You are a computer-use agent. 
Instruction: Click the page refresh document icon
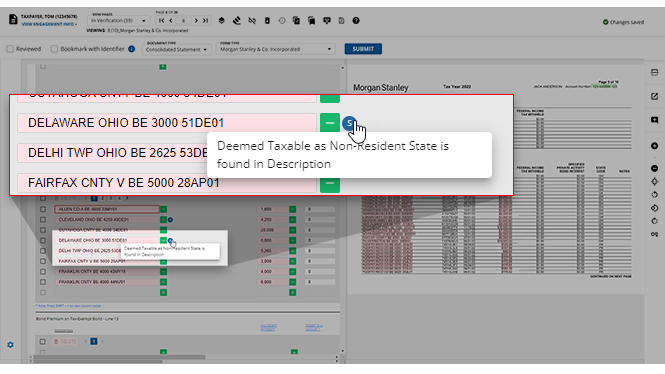[341, 20]
